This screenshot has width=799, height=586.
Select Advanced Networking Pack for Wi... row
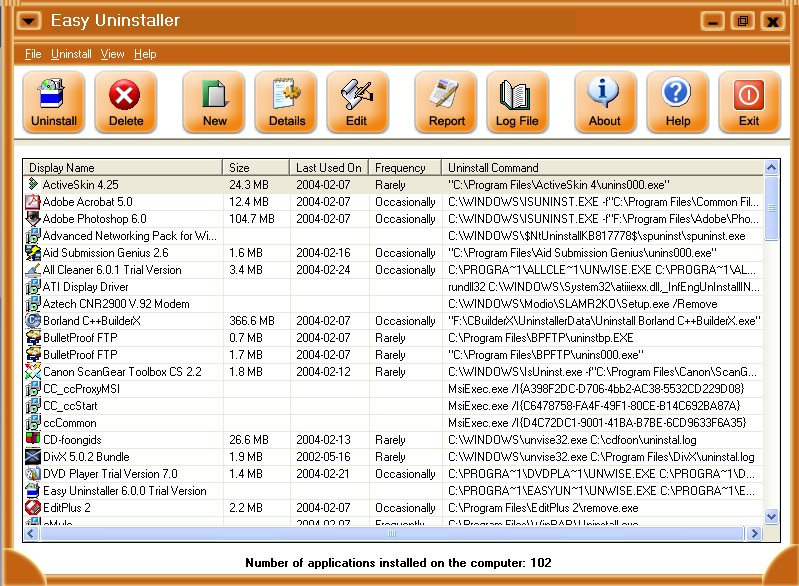tap(393, 235)
